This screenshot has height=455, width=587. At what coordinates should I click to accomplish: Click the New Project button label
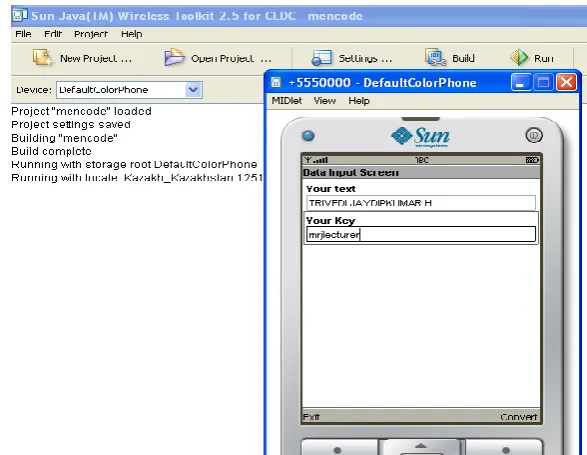tap(96, 58)
